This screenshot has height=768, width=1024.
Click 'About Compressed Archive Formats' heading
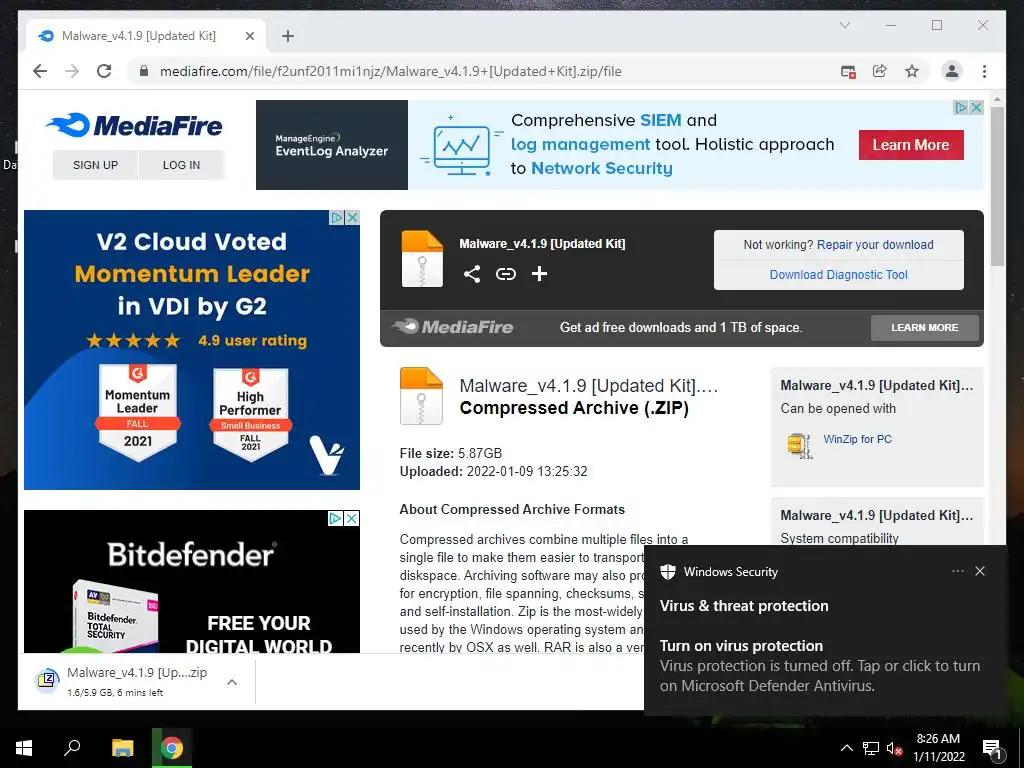click(512, 509)
